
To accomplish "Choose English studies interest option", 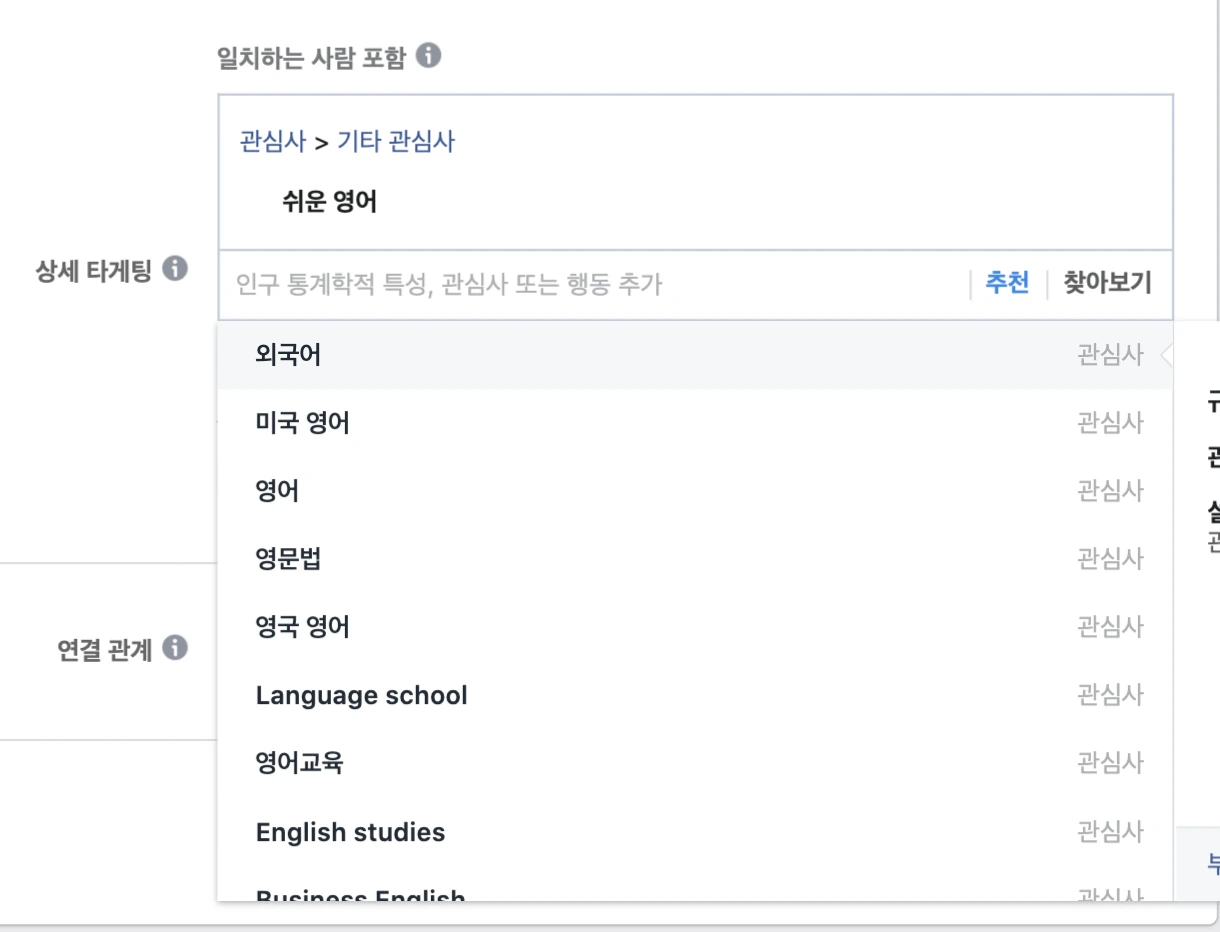I will [350, 832].
